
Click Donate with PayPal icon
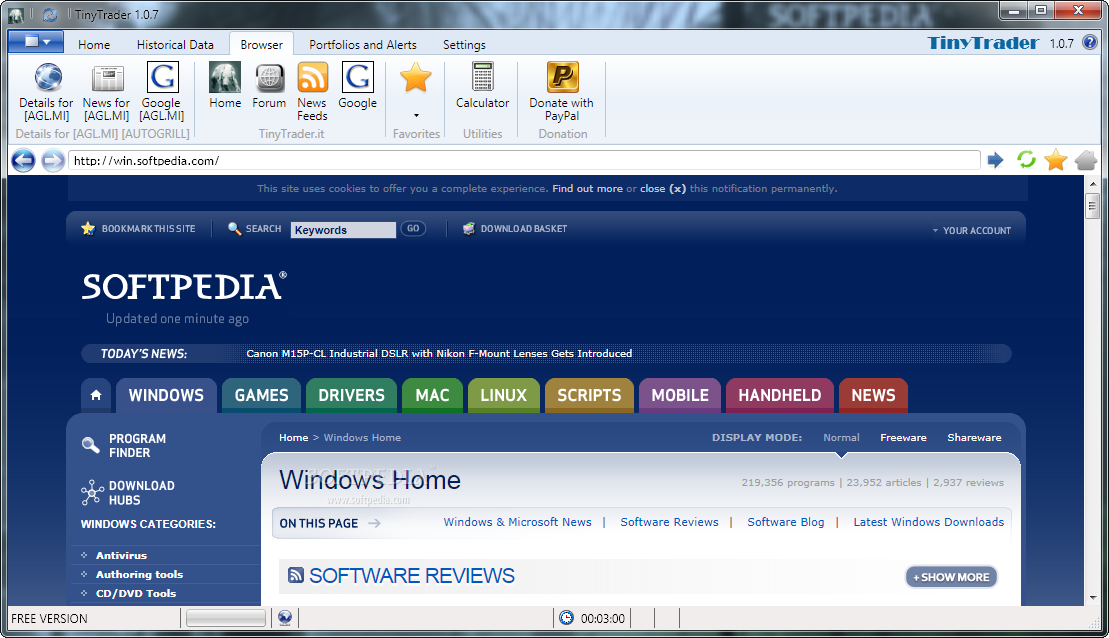[562, 77]
